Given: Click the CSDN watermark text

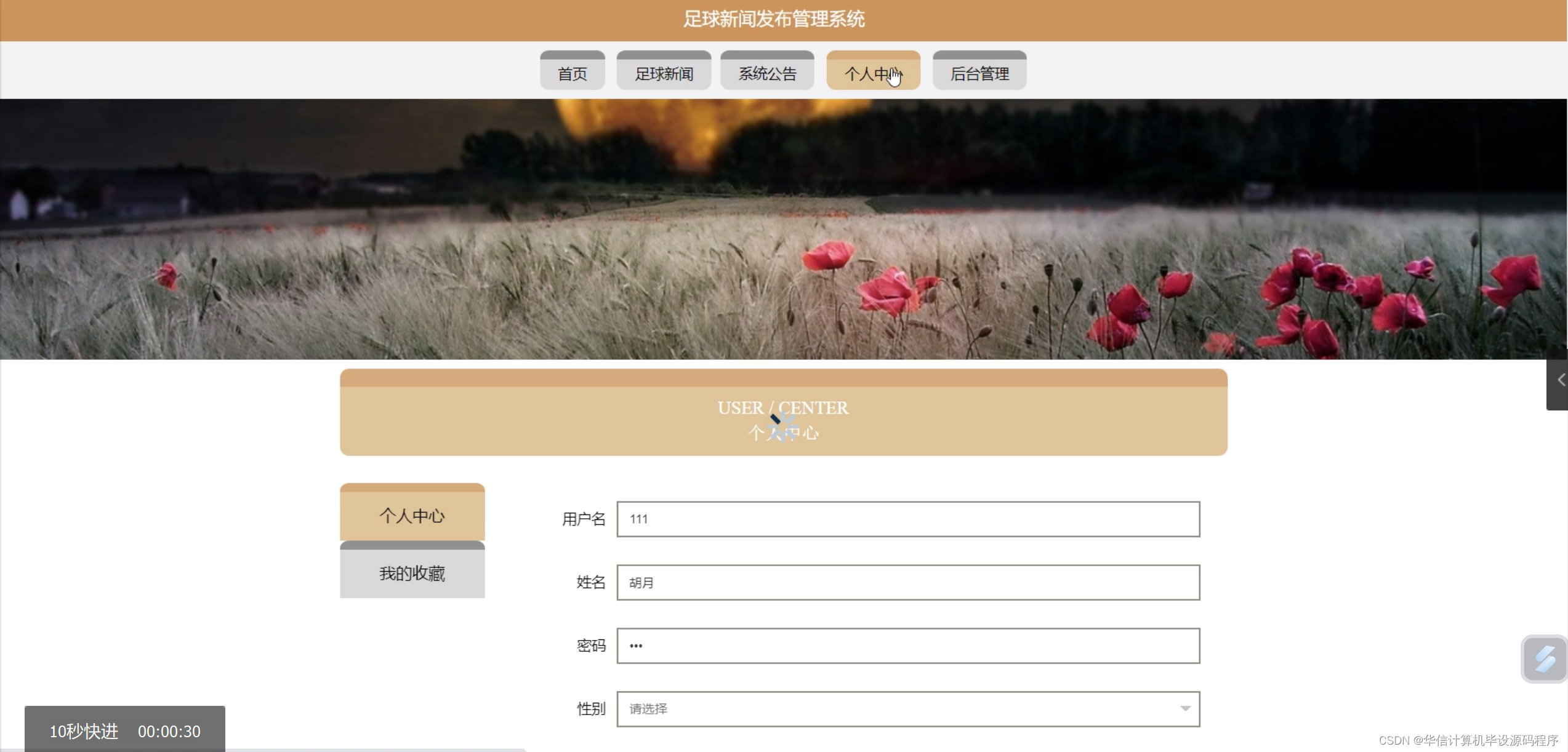Looking at the screenshot, I should point(1468,740).
